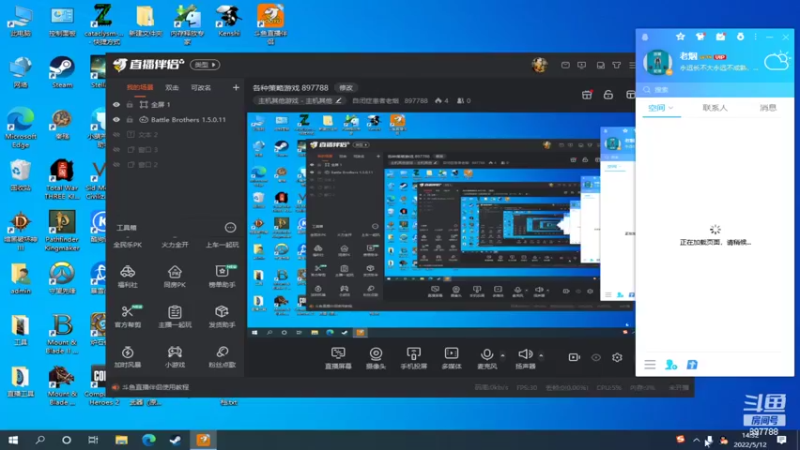Open the QQ main menu hamburger icon

tap(649, 365)
